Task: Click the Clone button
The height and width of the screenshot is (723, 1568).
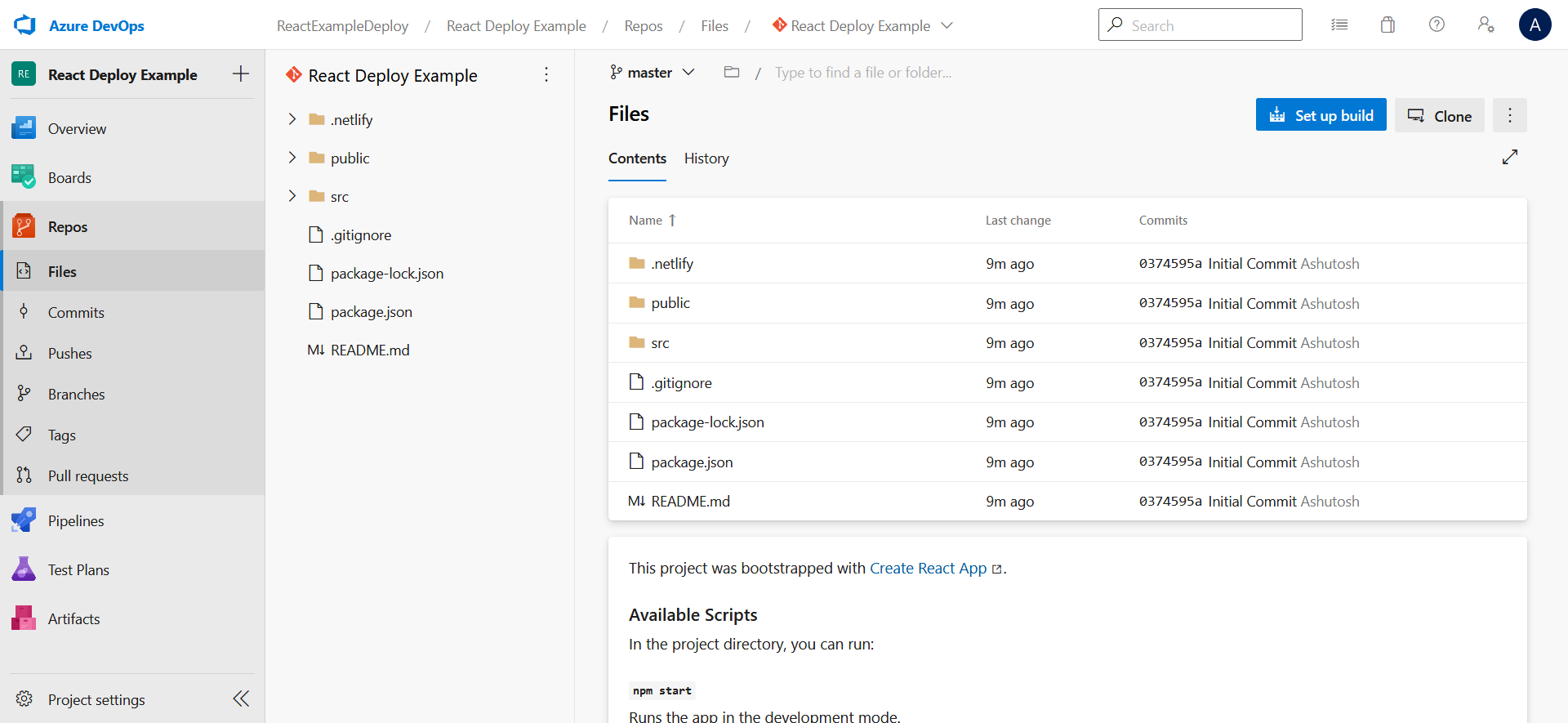Action: (1439, 115)
